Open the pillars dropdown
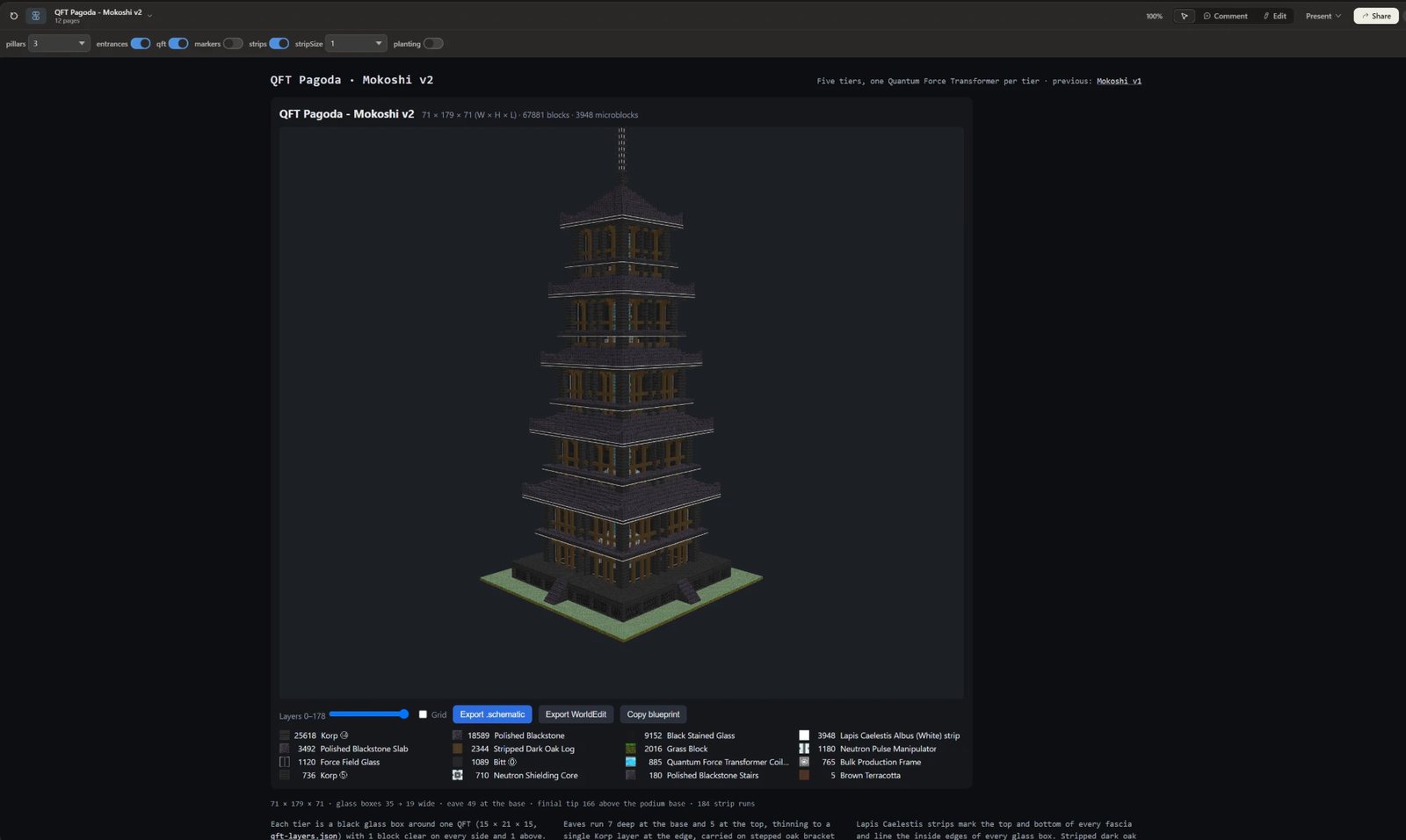 coord(59,43)
